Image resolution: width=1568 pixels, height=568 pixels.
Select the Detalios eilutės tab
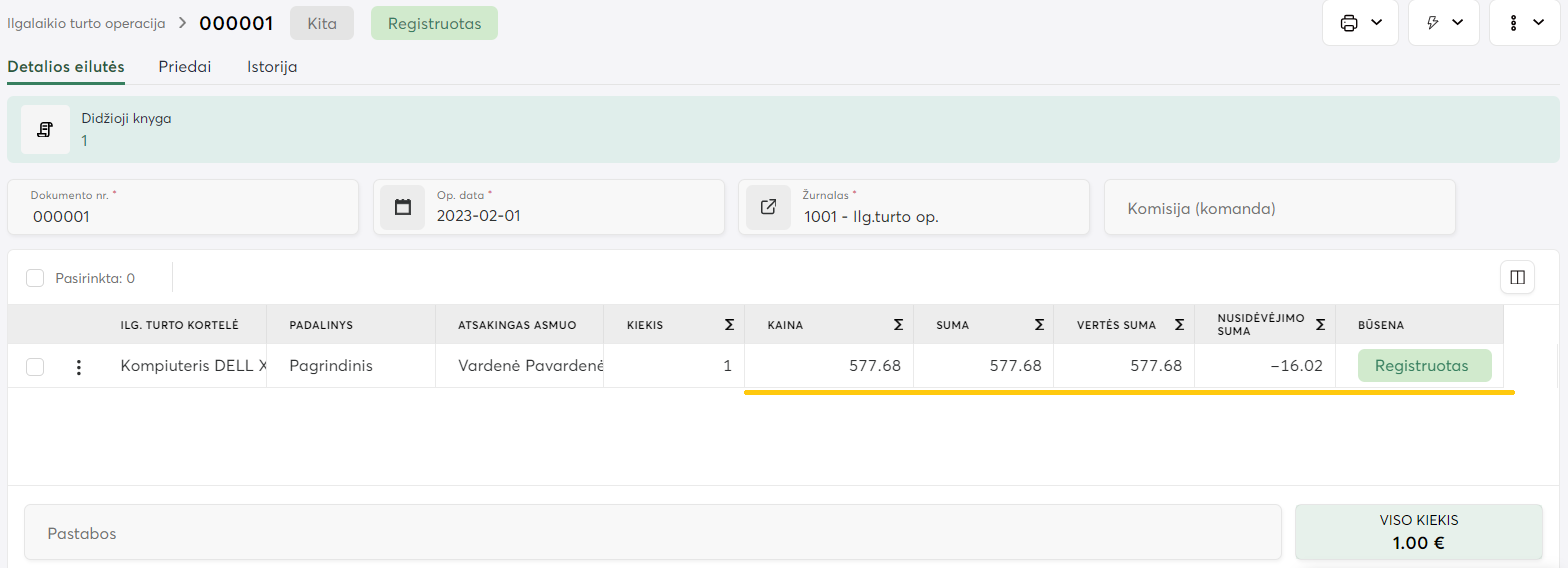66,67
